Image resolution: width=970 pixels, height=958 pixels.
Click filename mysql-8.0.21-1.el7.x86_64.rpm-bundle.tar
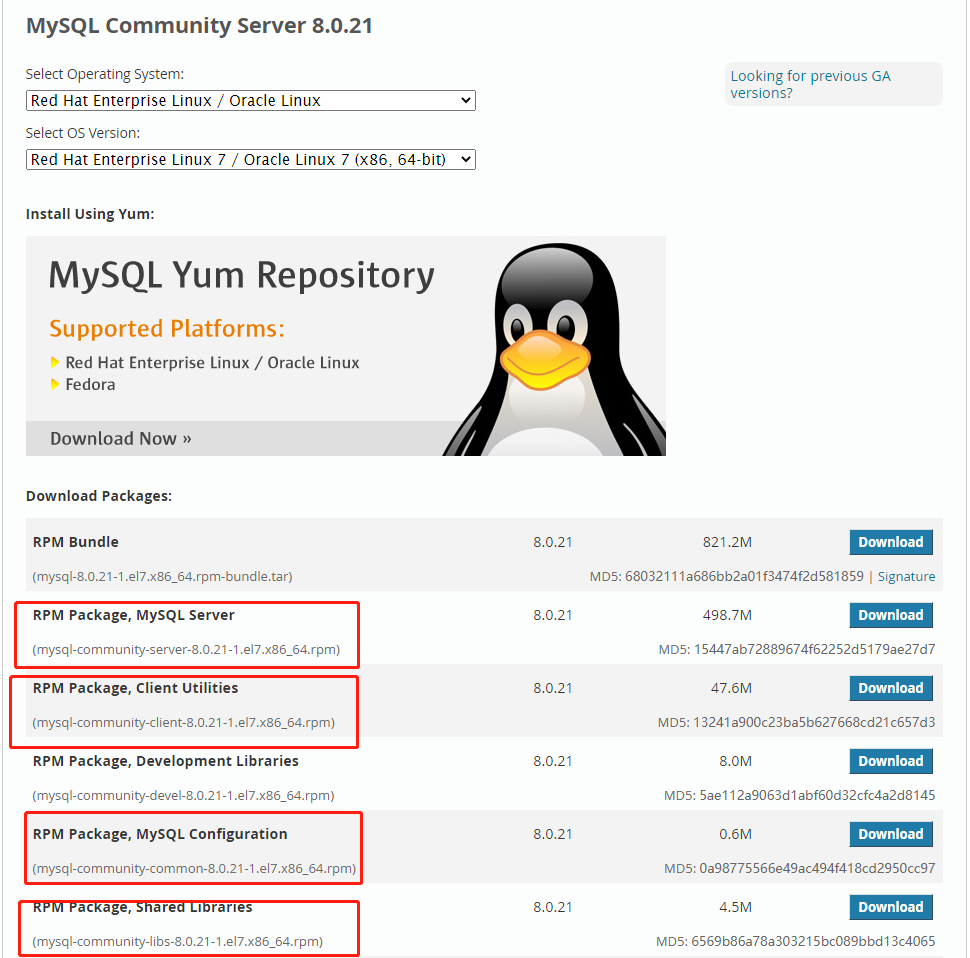[162, 576]
